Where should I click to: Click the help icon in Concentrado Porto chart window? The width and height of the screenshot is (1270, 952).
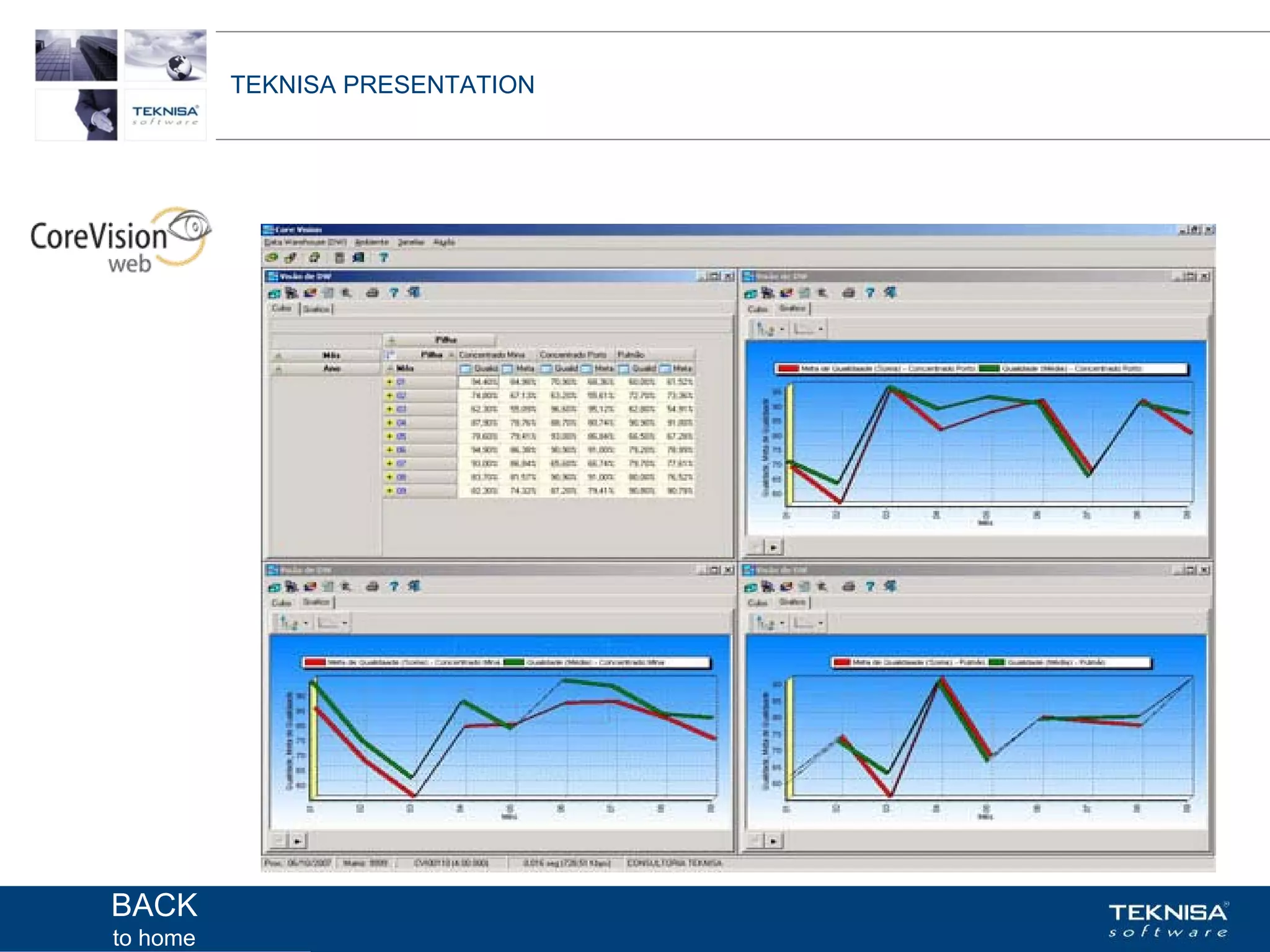(x=870, y=293)
